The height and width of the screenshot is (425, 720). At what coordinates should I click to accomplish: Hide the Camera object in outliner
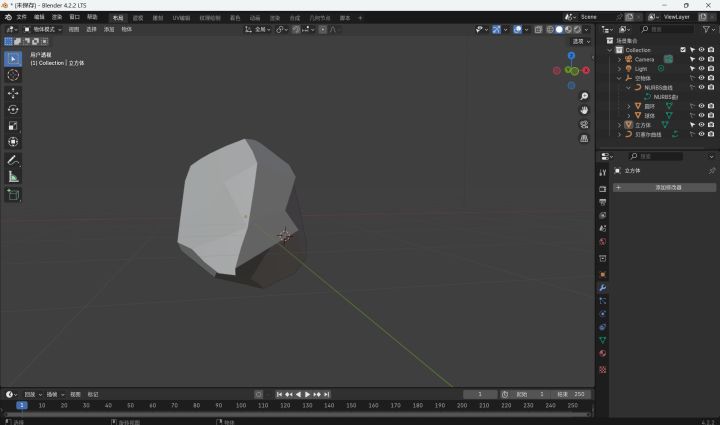pyautogui.click(x=700, y=59)
